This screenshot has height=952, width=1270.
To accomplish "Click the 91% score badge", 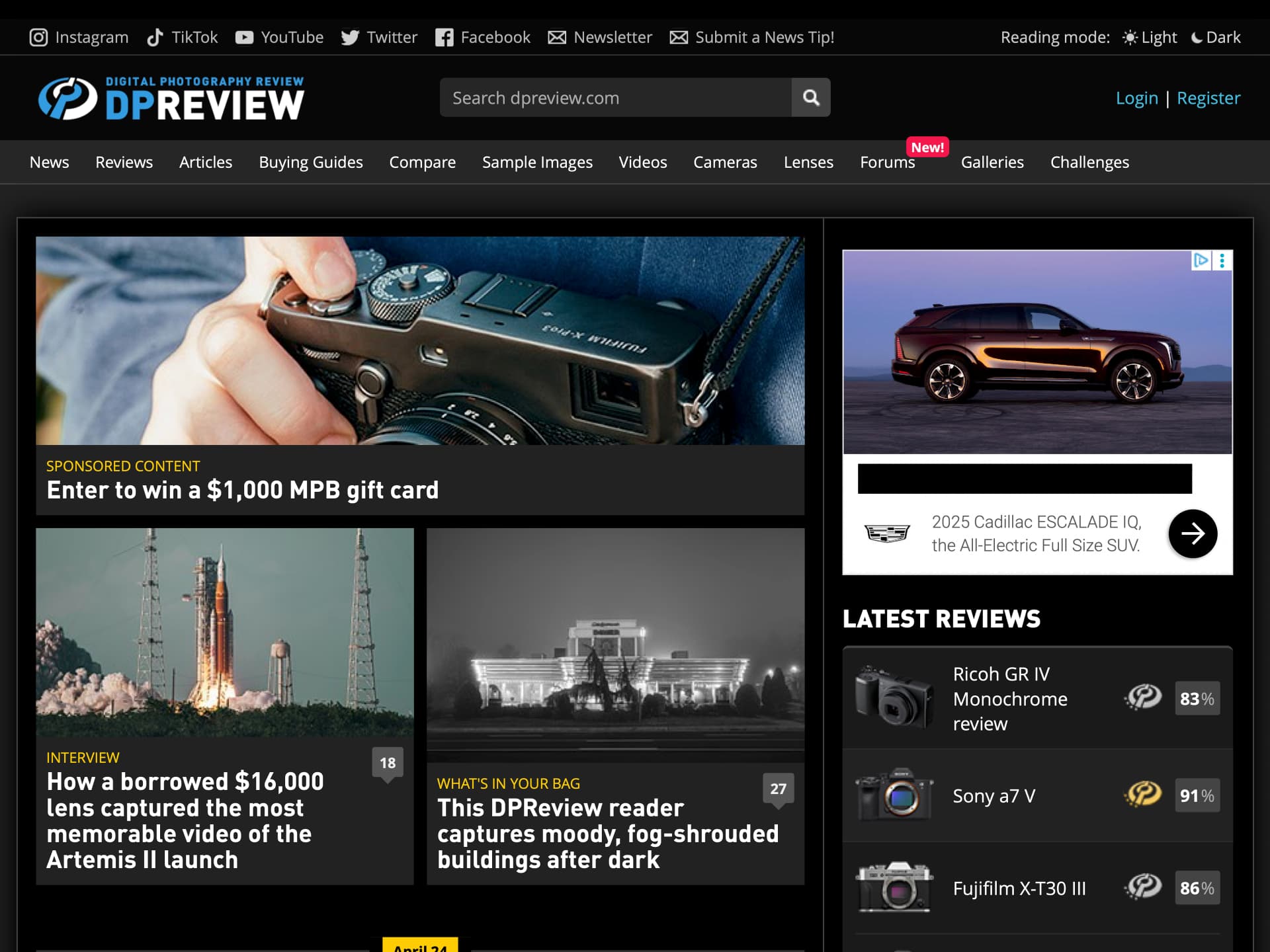I will 1197,795.
